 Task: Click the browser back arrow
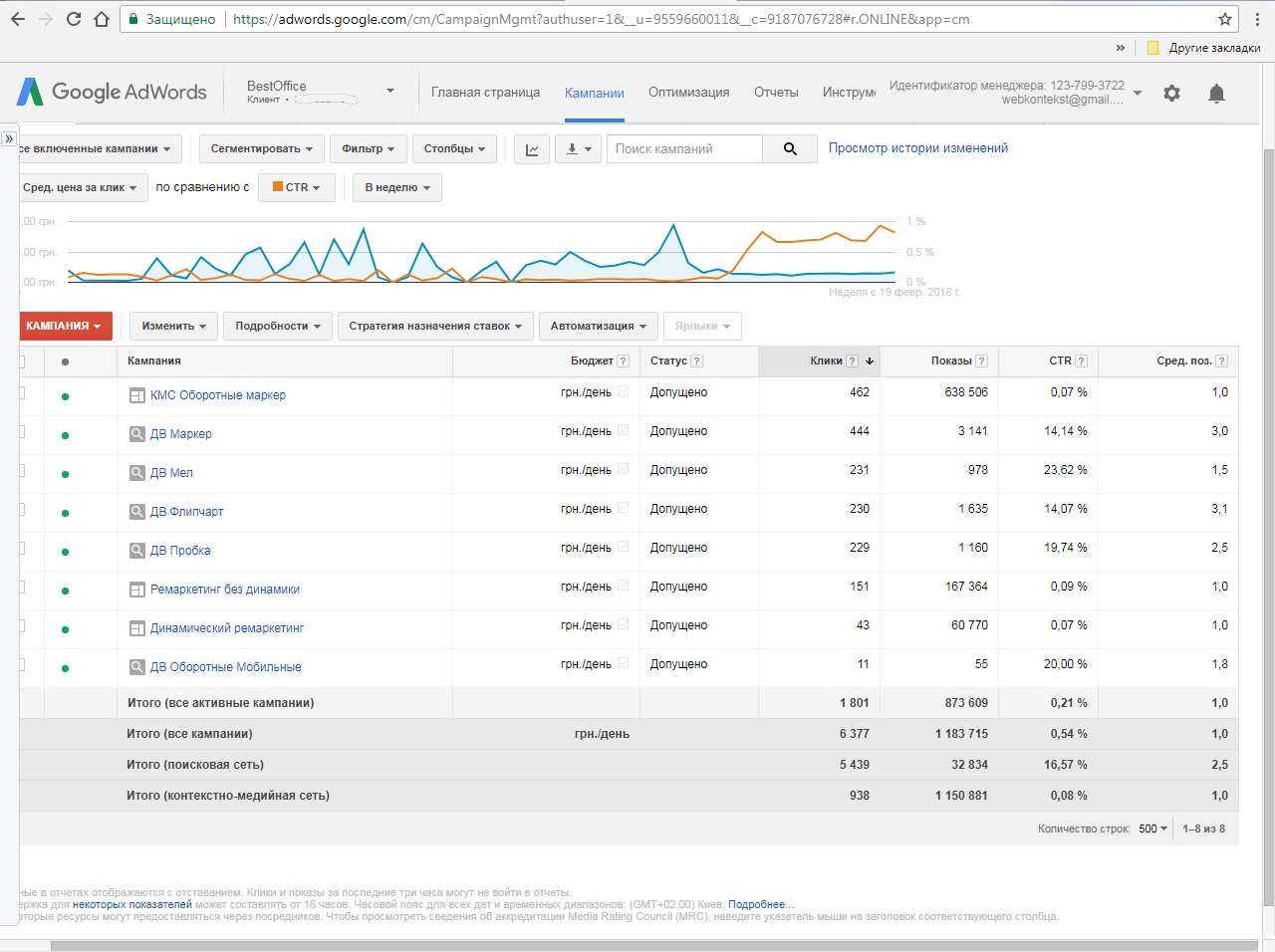click(x=18, y=19)
